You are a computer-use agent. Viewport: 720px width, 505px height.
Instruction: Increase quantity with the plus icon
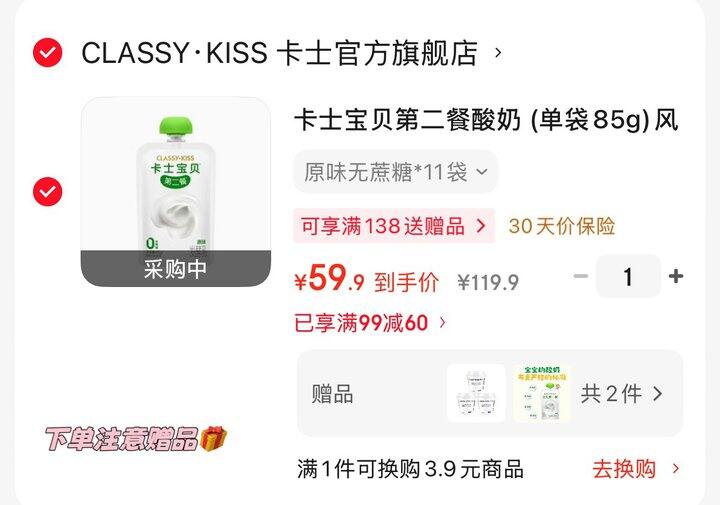675,276
